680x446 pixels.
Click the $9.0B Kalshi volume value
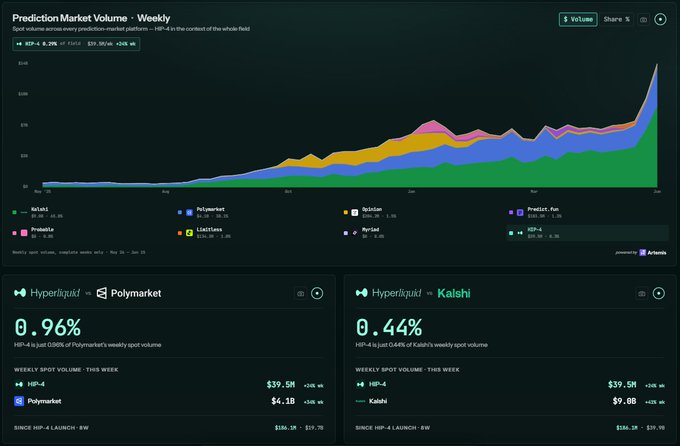coord(624,401)
